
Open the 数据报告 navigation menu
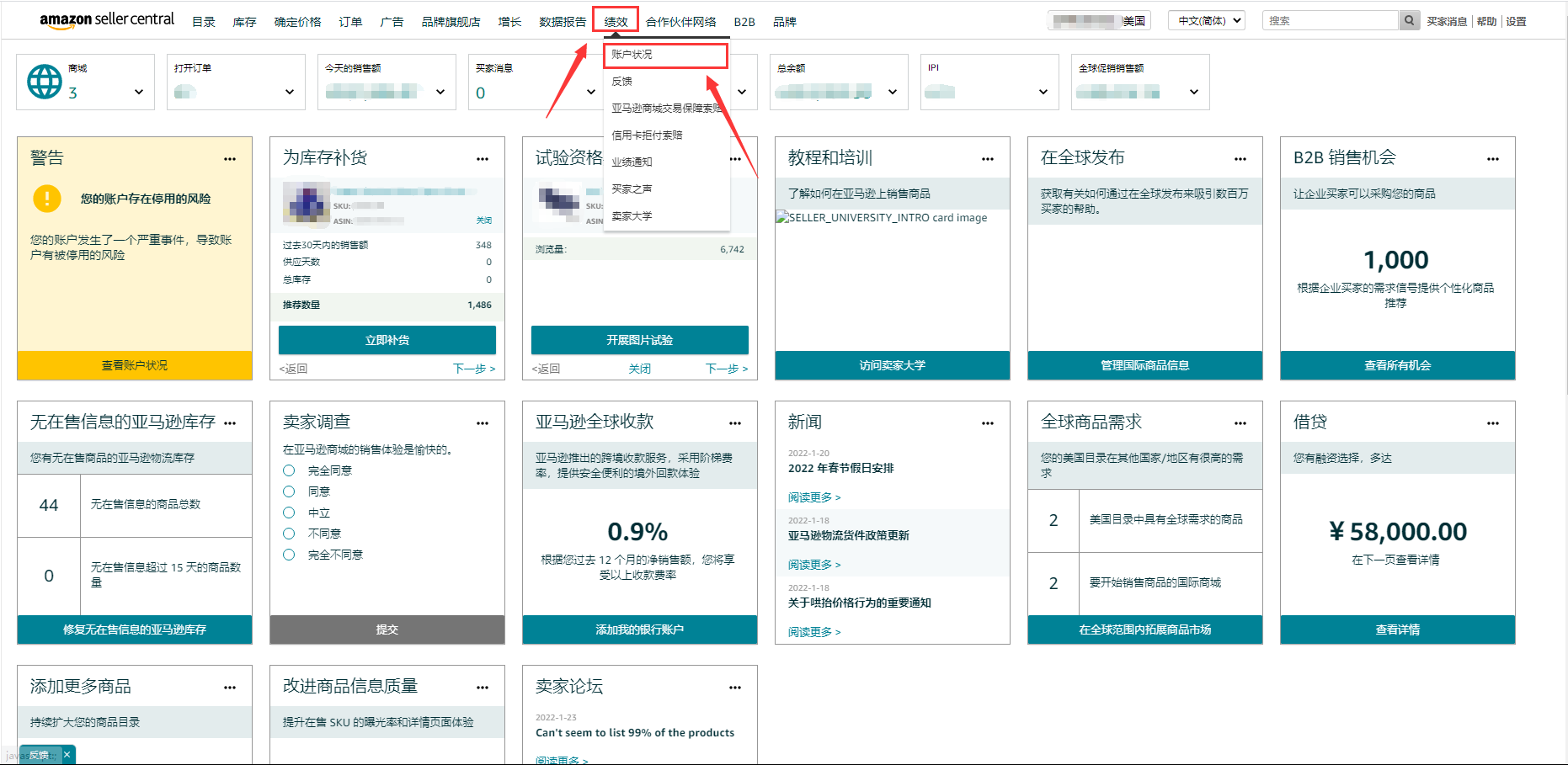(563, 22)
